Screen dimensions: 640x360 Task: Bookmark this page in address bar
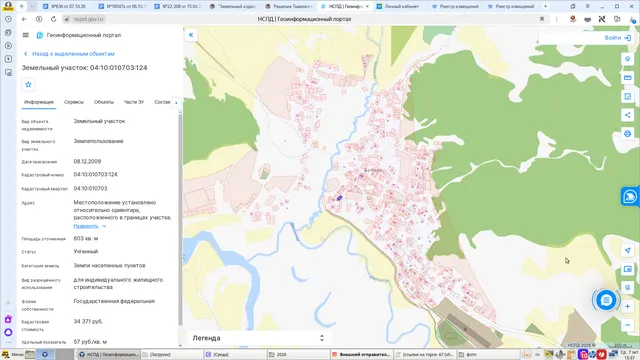542,19
